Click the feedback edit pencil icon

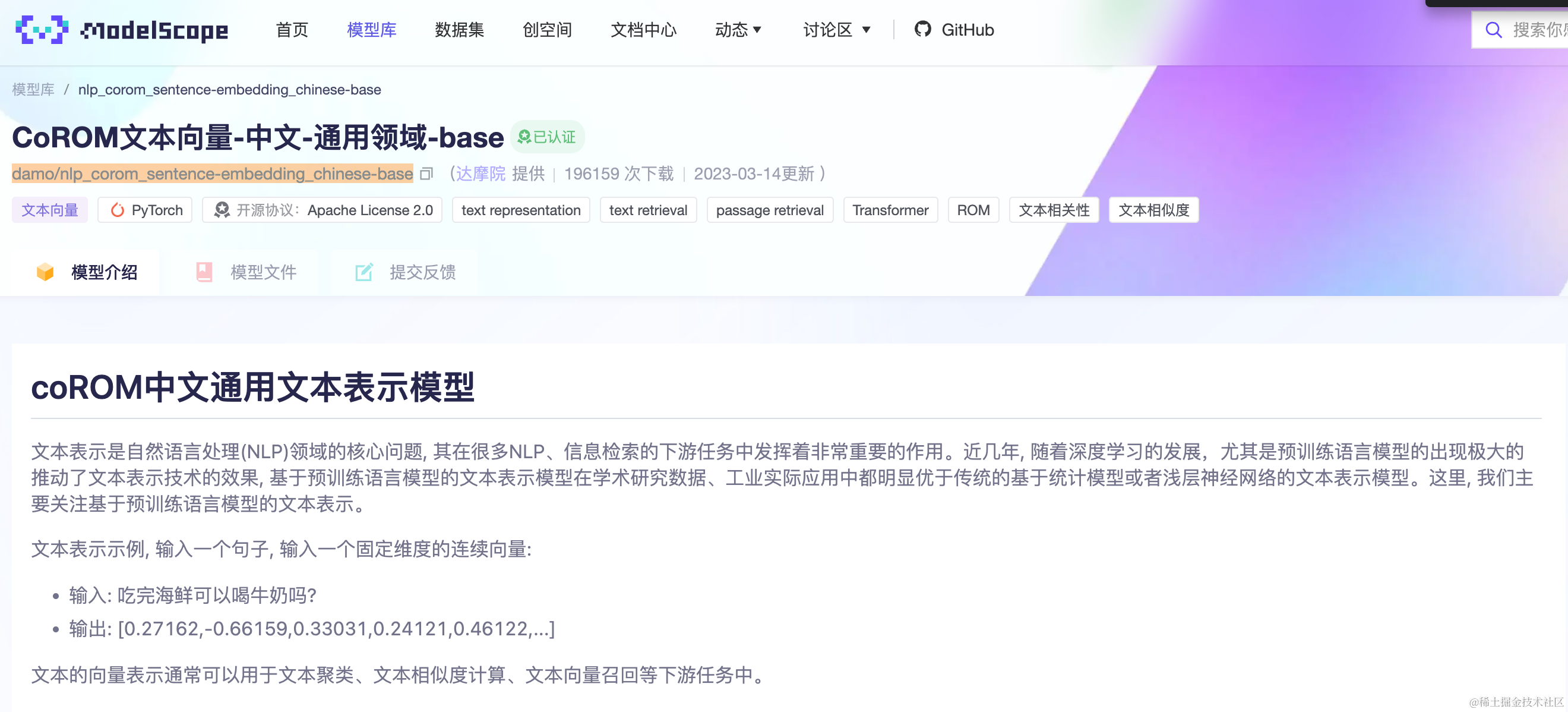coord(363,272)
